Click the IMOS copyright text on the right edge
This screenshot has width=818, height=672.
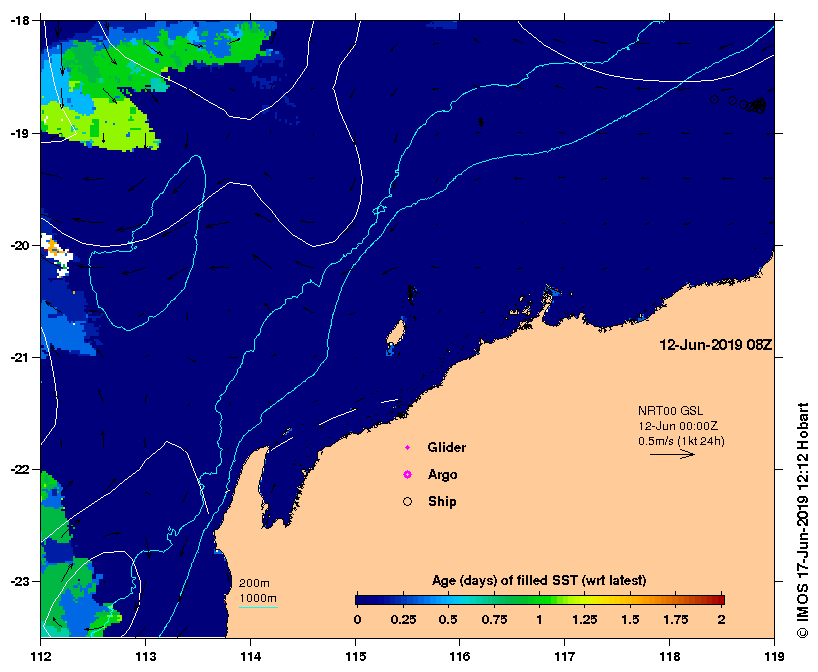tap(802, 520)
